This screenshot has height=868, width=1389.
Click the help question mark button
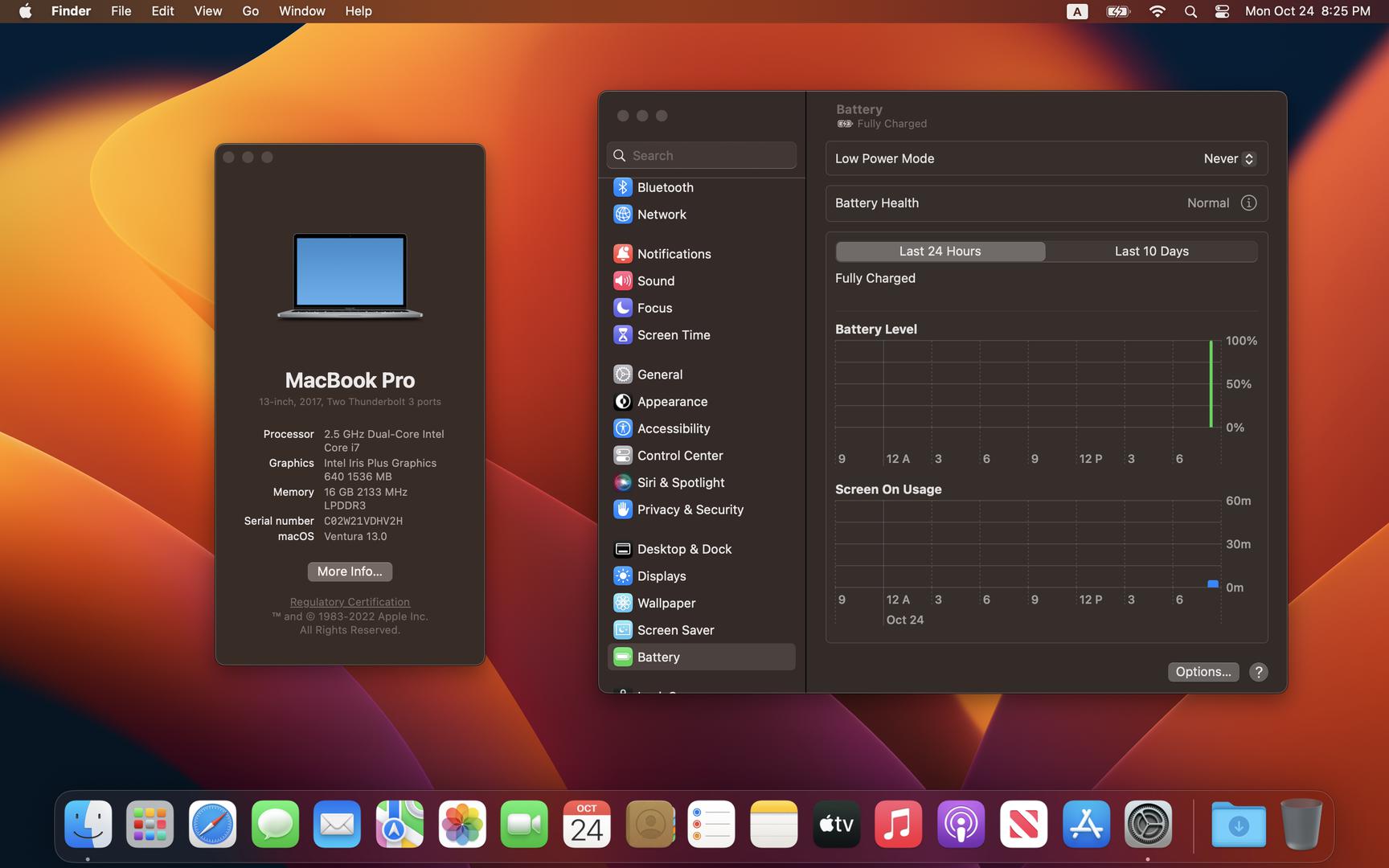(x=1259, y=672)
